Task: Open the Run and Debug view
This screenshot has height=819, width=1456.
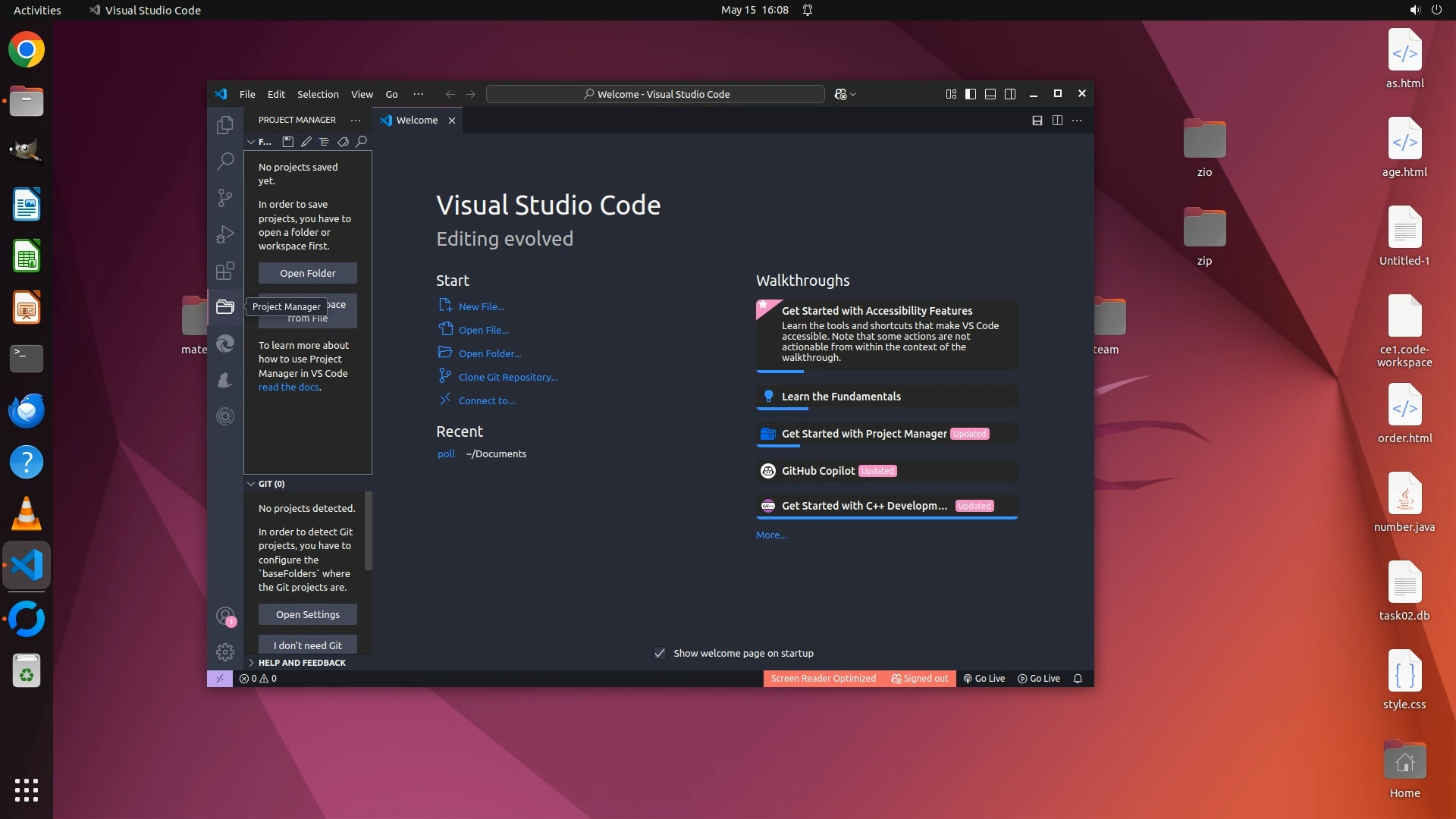Action: coord(224,234)
